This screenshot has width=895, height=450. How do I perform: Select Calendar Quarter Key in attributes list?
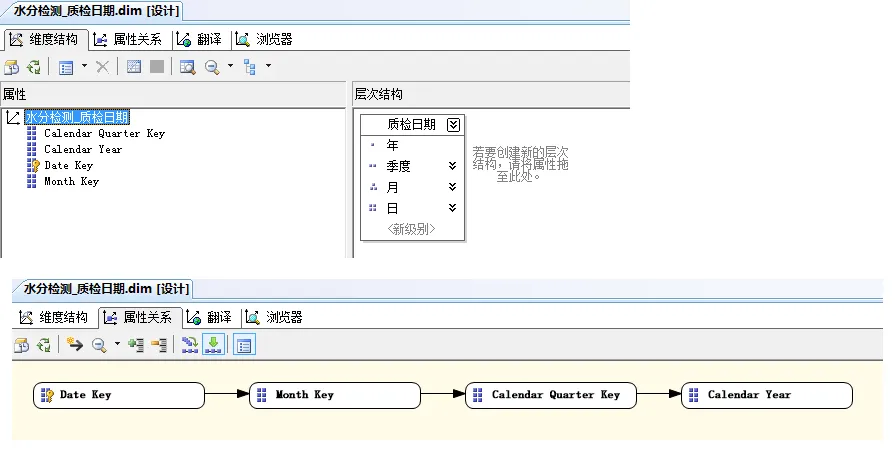pos(104,134)
